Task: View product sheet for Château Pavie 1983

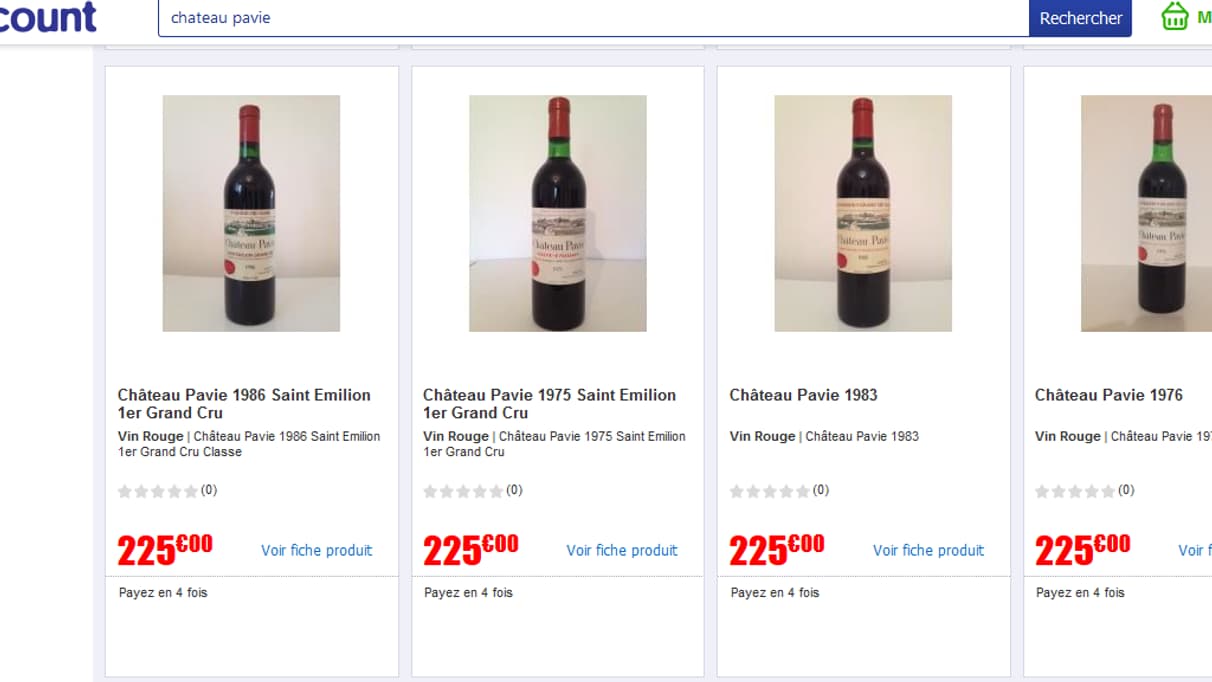Action: point(928,550)
